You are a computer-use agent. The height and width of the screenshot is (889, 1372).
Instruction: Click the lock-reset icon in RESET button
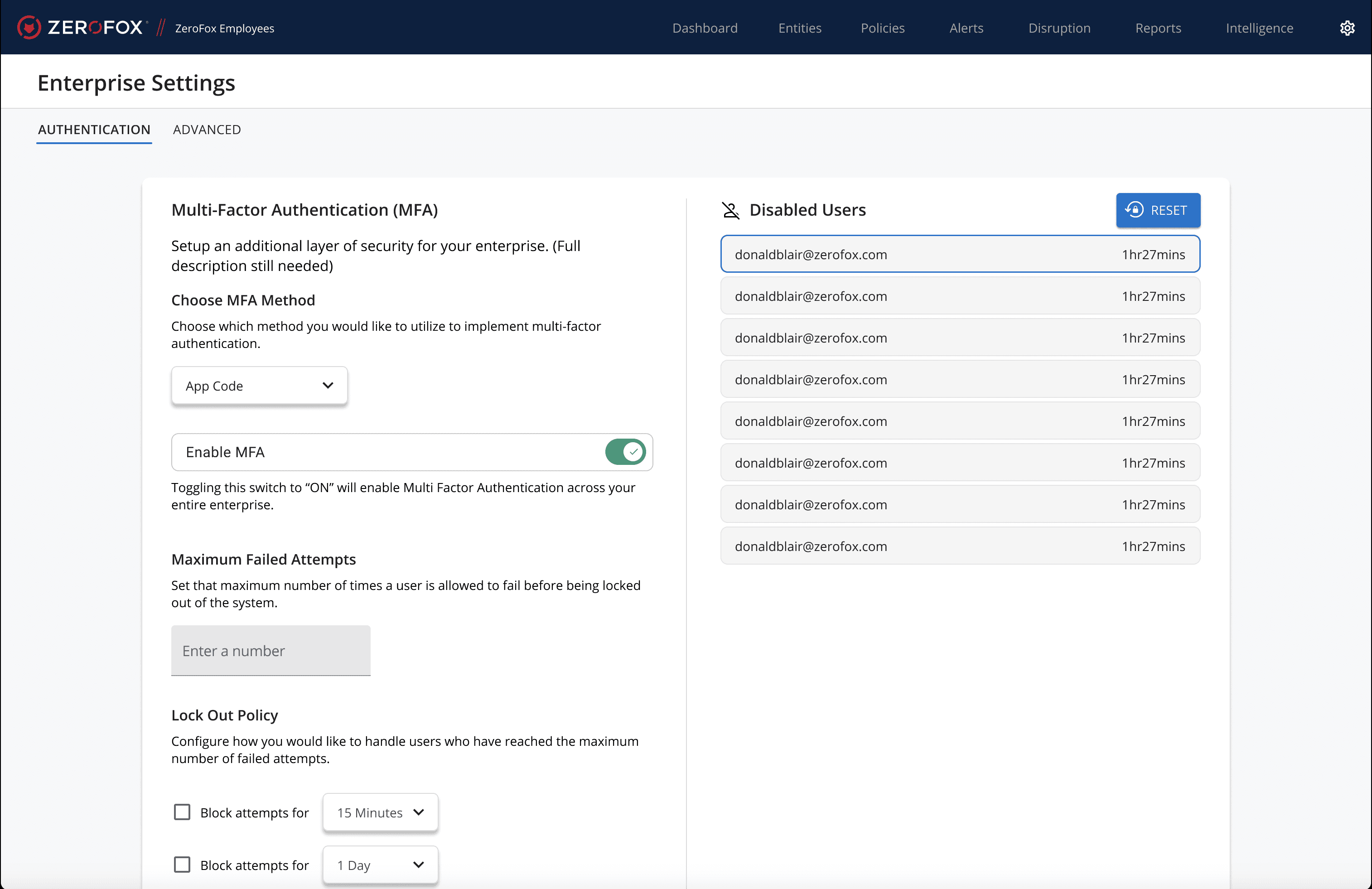(1134, 210)
